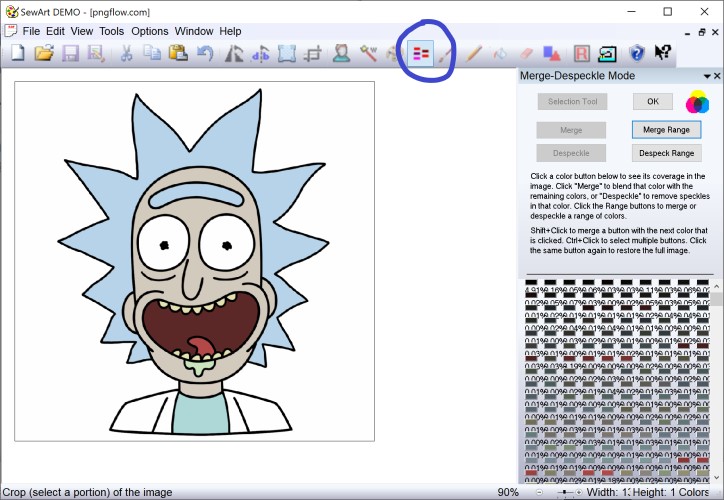Click the zoom in plus button

pyautogui.click(x=579, y=493)
